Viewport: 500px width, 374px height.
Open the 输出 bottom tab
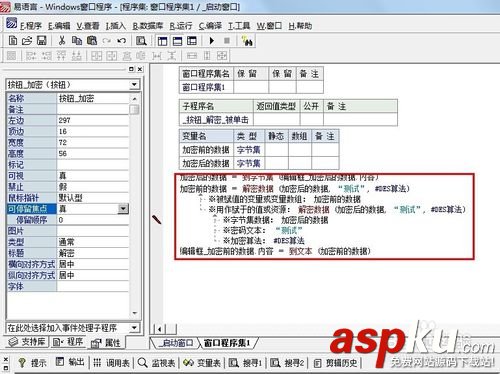(70, 362)
